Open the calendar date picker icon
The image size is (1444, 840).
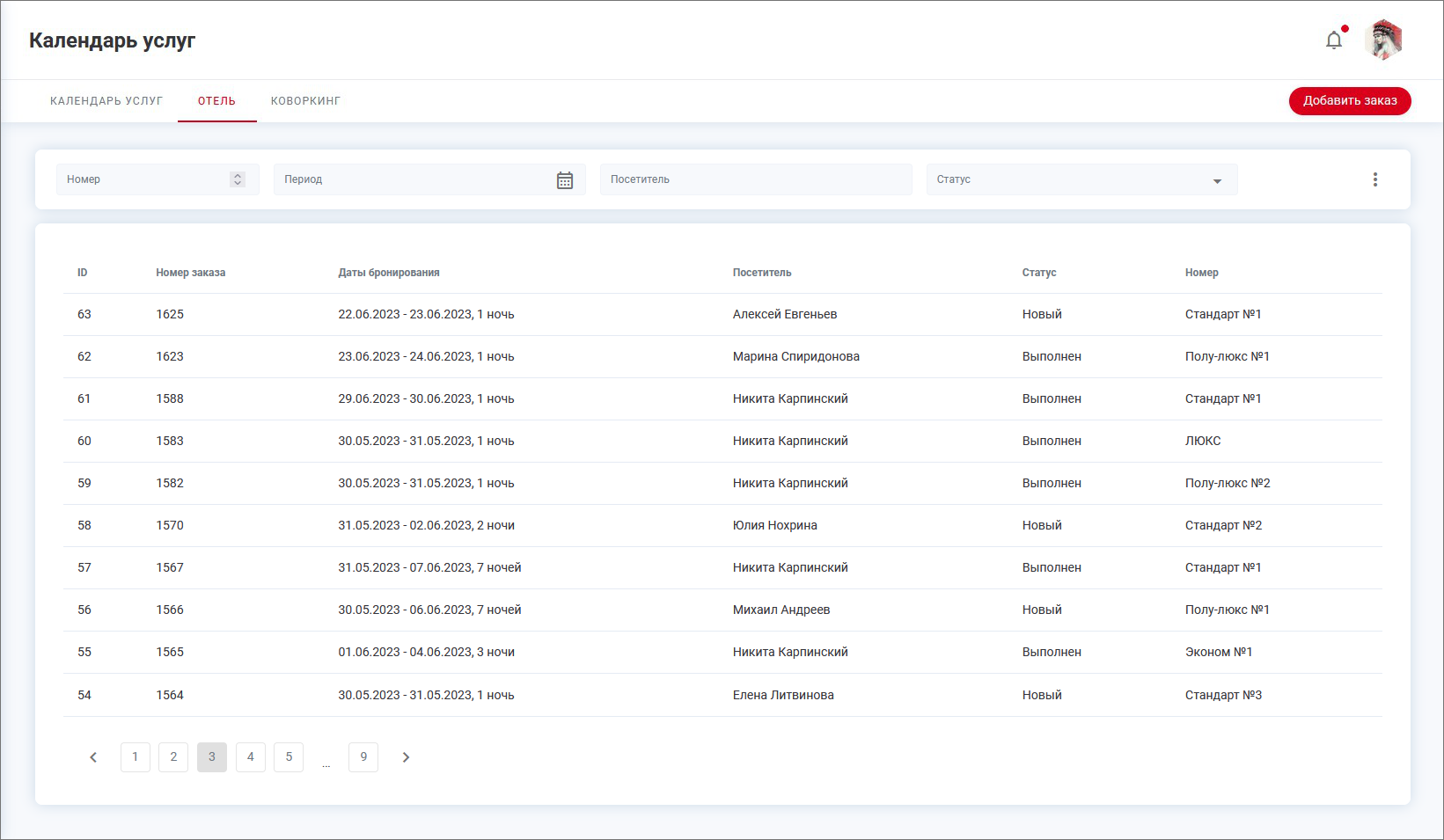(565, 180)
